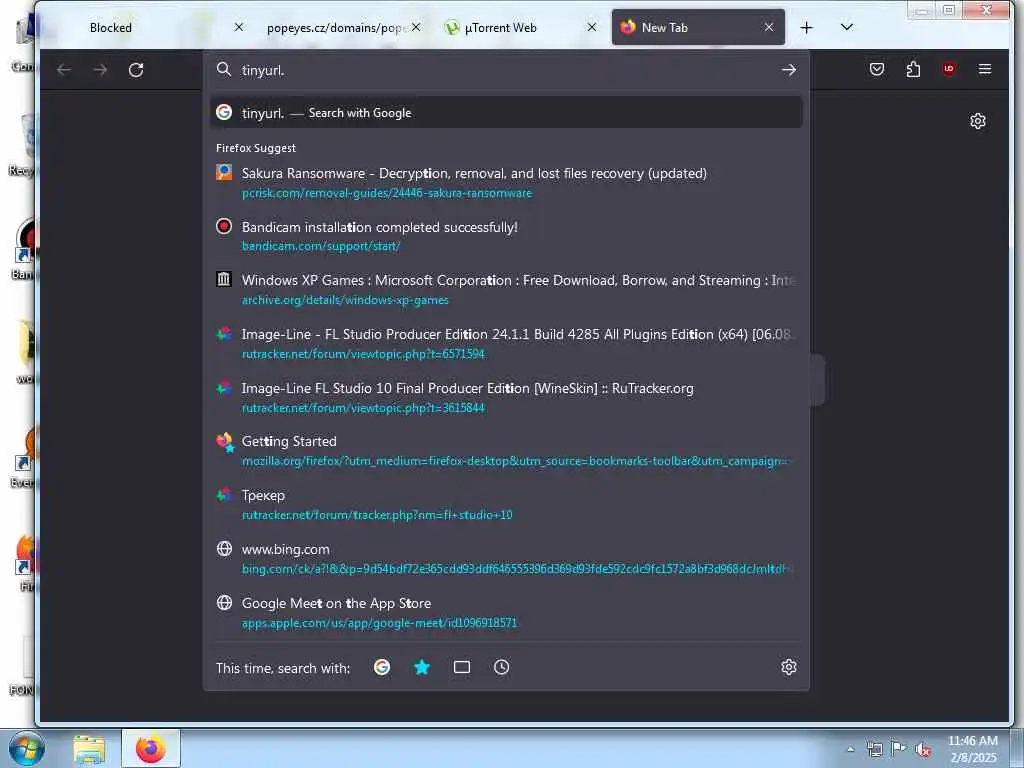Search in Bookmarks star icon
The width and height of the screenshot is (1024, 768).
click(x=422, y=667)
